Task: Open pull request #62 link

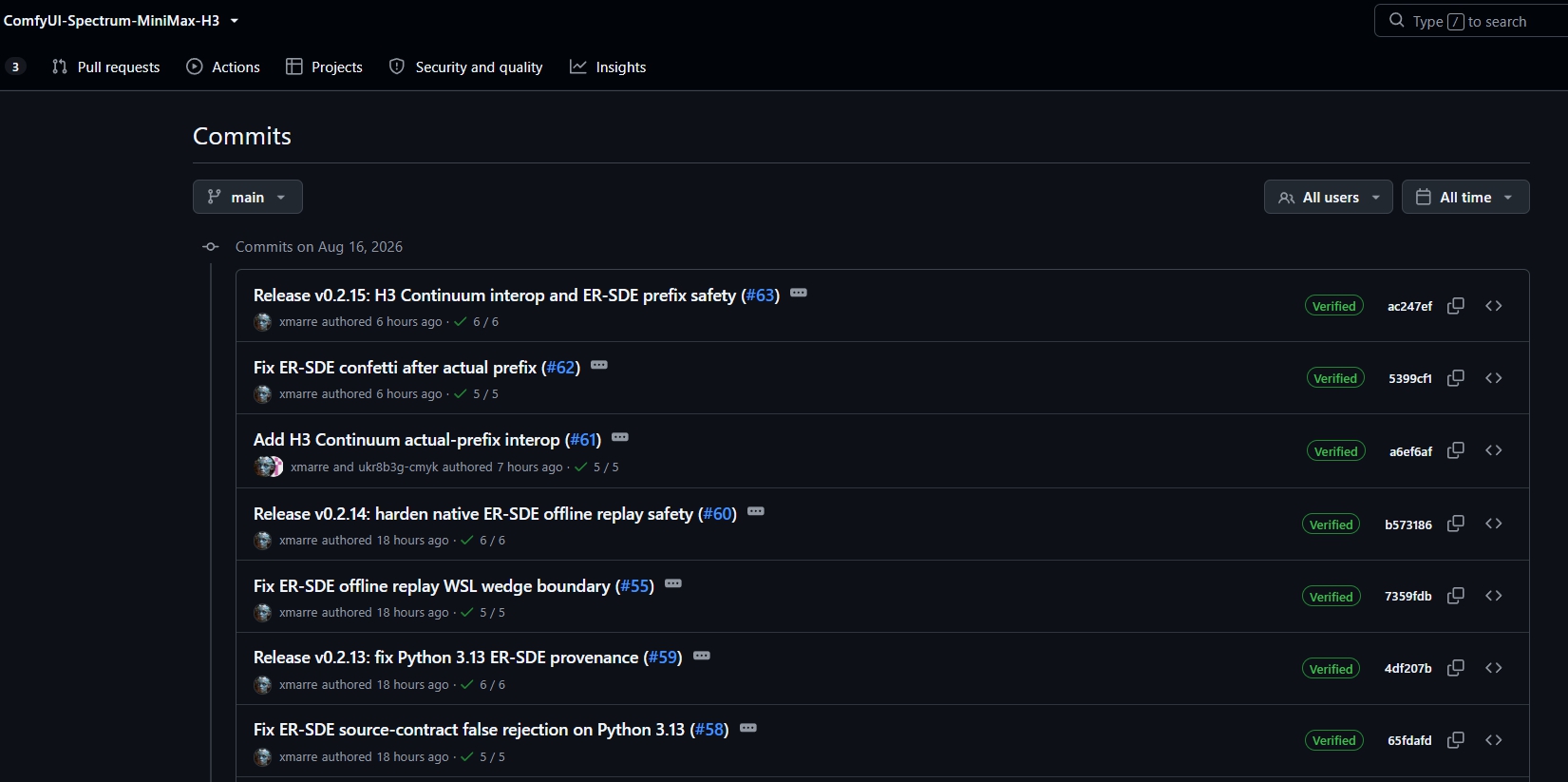Action: 561,368
